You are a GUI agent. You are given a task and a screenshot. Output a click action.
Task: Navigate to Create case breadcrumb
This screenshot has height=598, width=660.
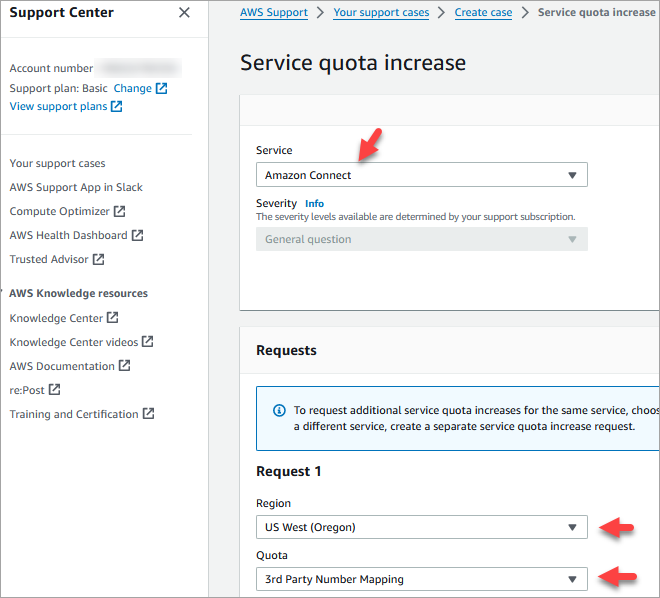pyautogui.click(x=483, y=13)
